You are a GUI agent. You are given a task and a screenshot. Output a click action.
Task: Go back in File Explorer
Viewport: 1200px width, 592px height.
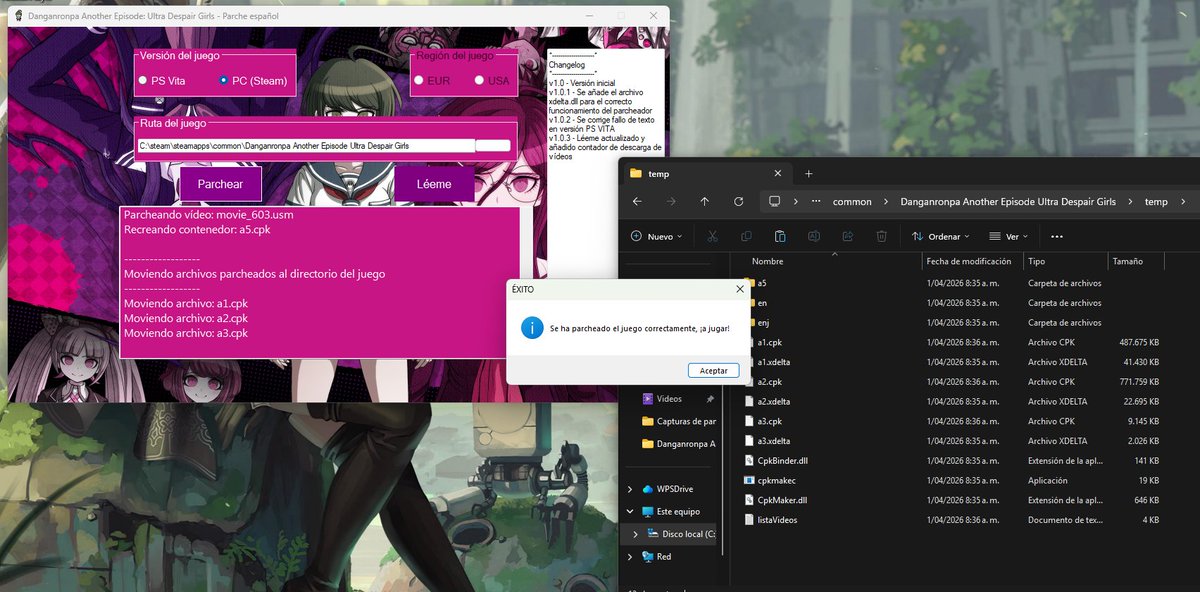[x=637, y=201]
